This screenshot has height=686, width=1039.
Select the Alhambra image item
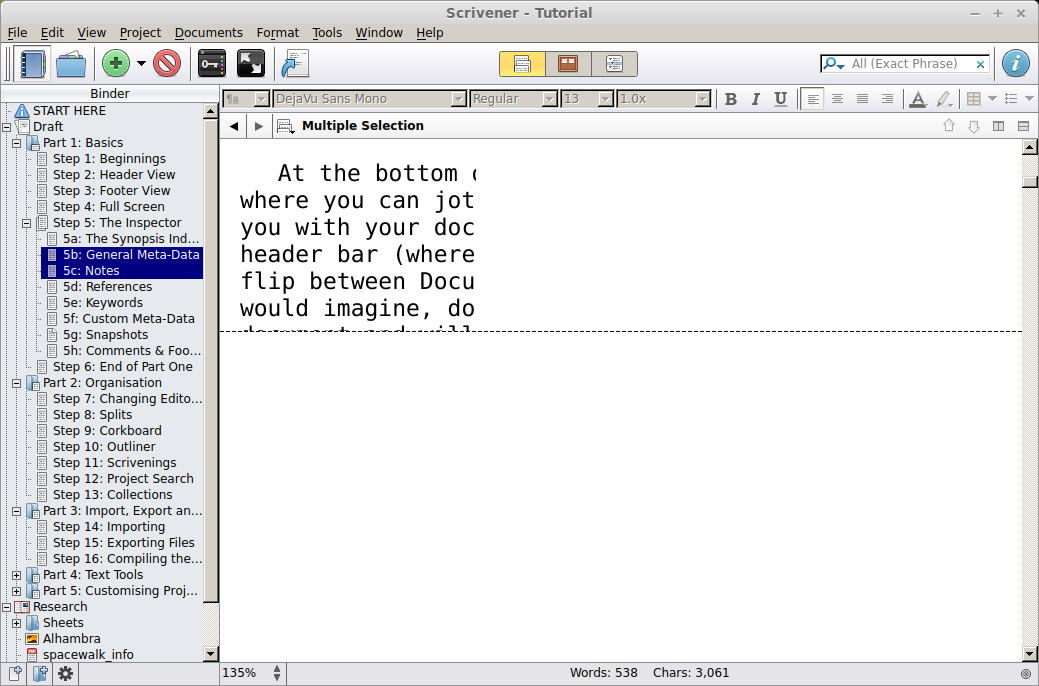pos(72,638)
